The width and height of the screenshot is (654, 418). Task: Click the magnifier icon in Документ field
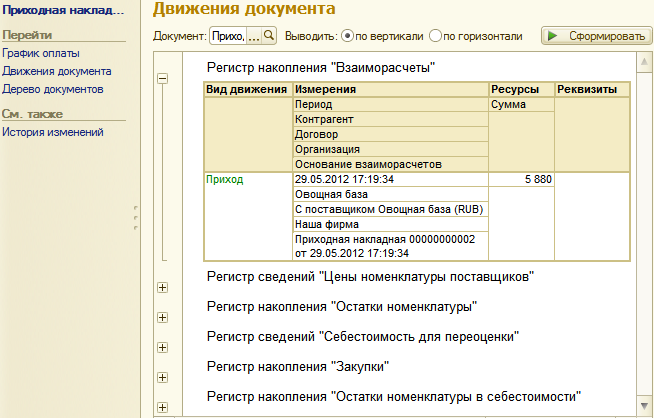(269, 36)
